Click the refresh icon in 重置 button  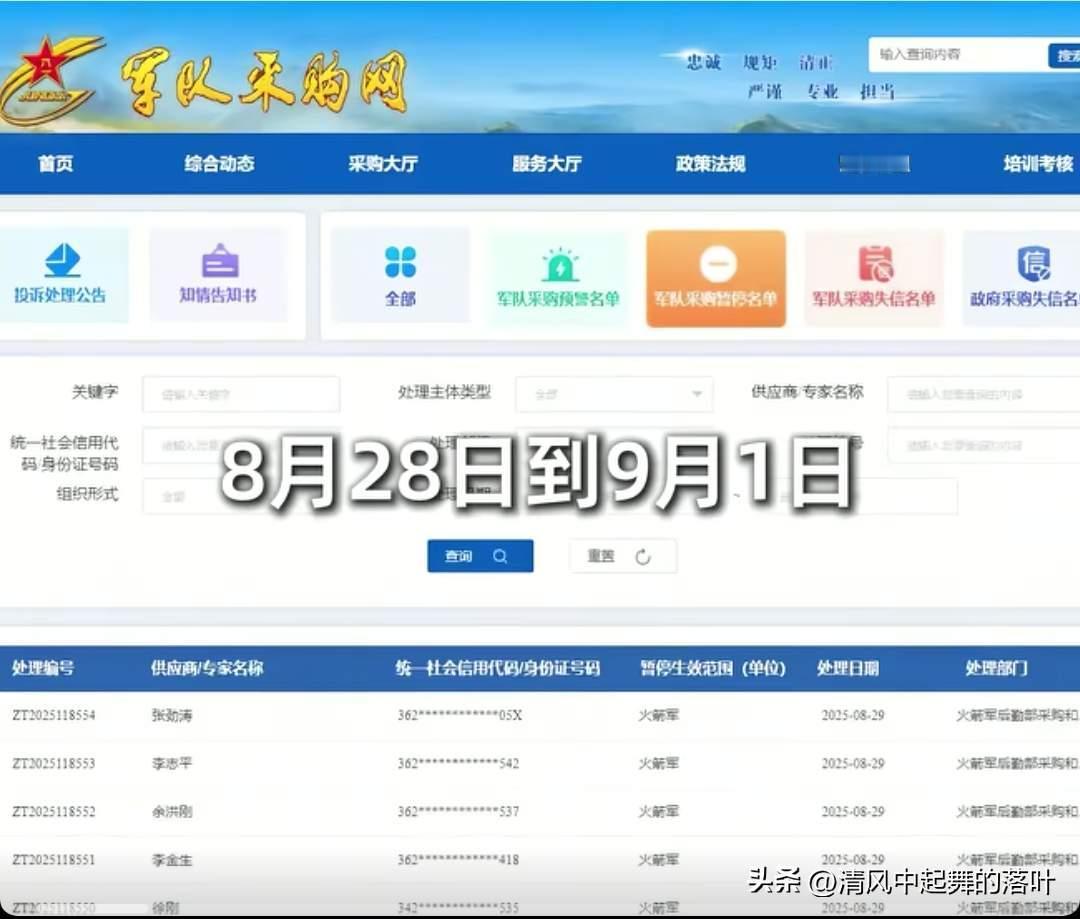(x=643, y=557)
